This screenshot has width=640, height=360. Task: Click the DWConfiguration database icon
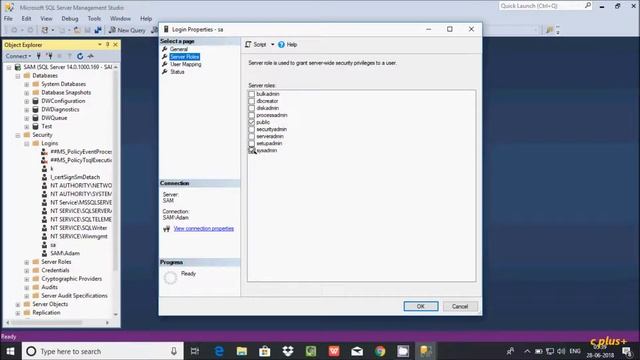(x=36, y=101)
